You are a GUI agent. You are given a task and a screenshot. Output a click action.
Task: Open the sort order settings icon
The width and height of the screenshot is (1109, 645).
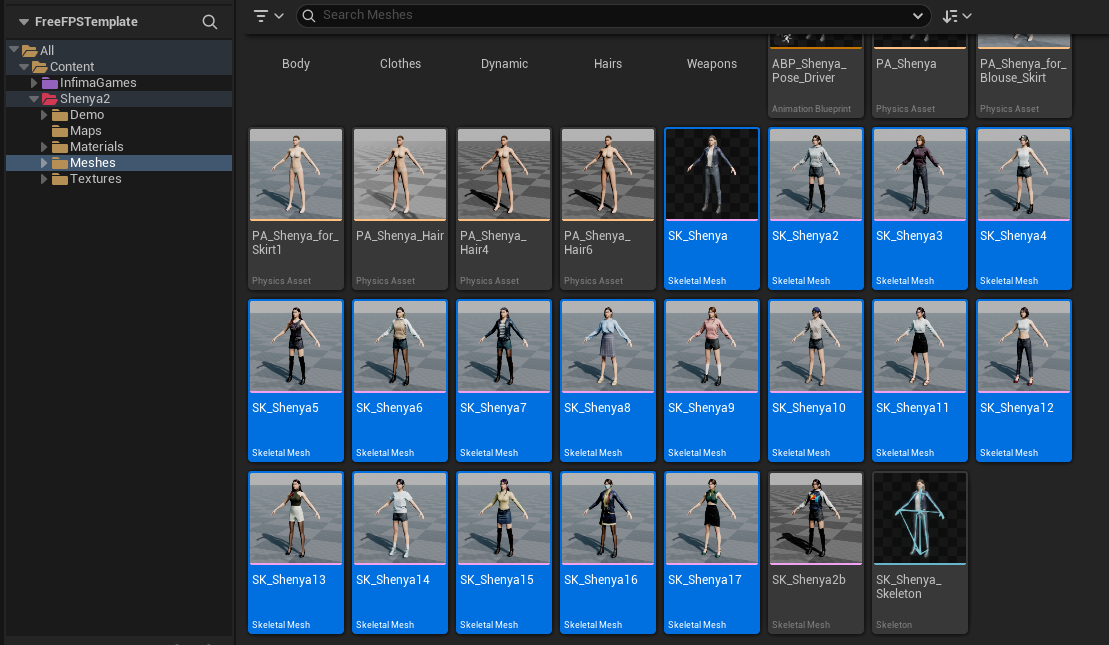pos(957,16)
